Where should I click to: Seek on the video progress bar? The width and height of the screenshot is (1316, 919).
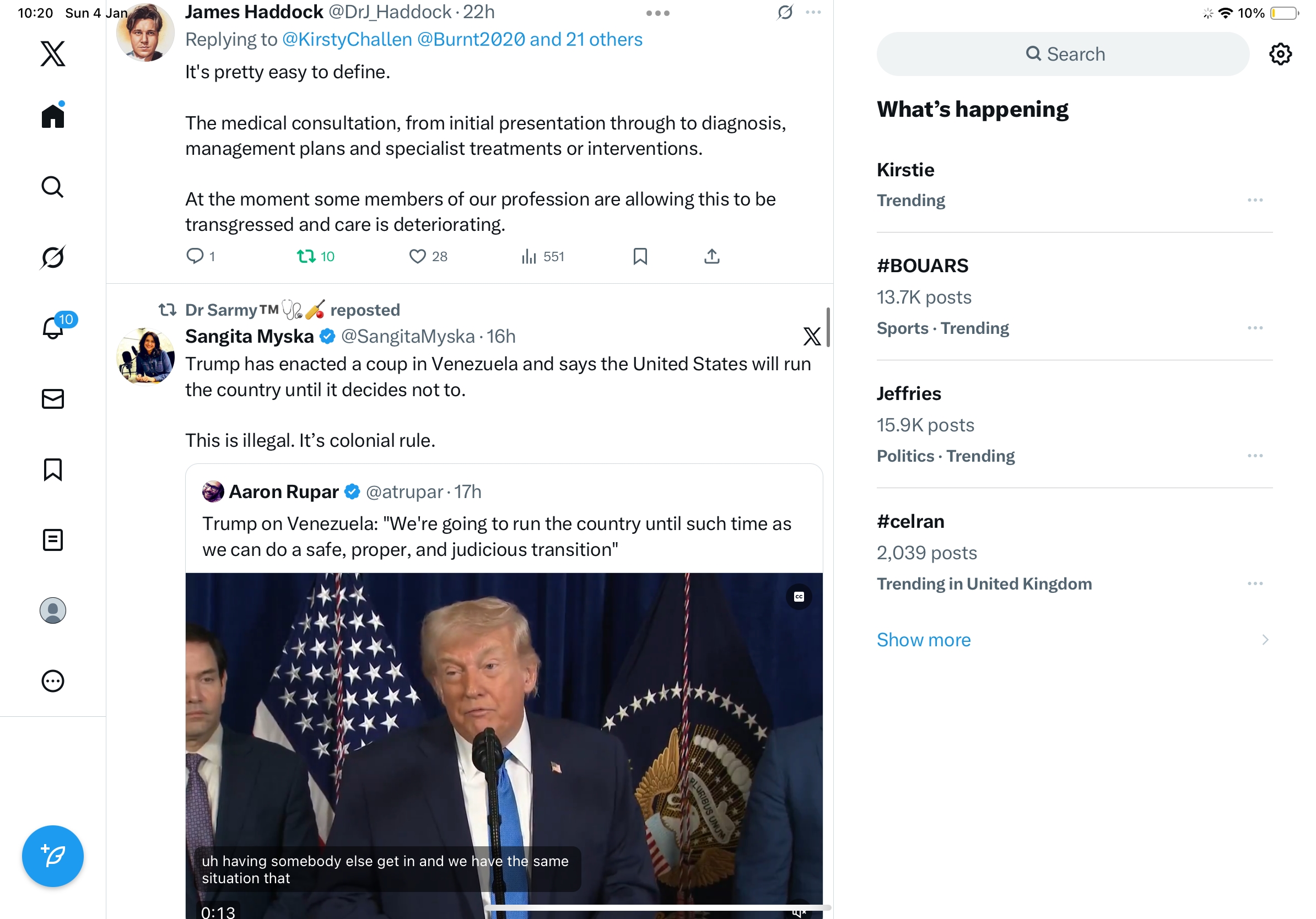tap(657, 907)
